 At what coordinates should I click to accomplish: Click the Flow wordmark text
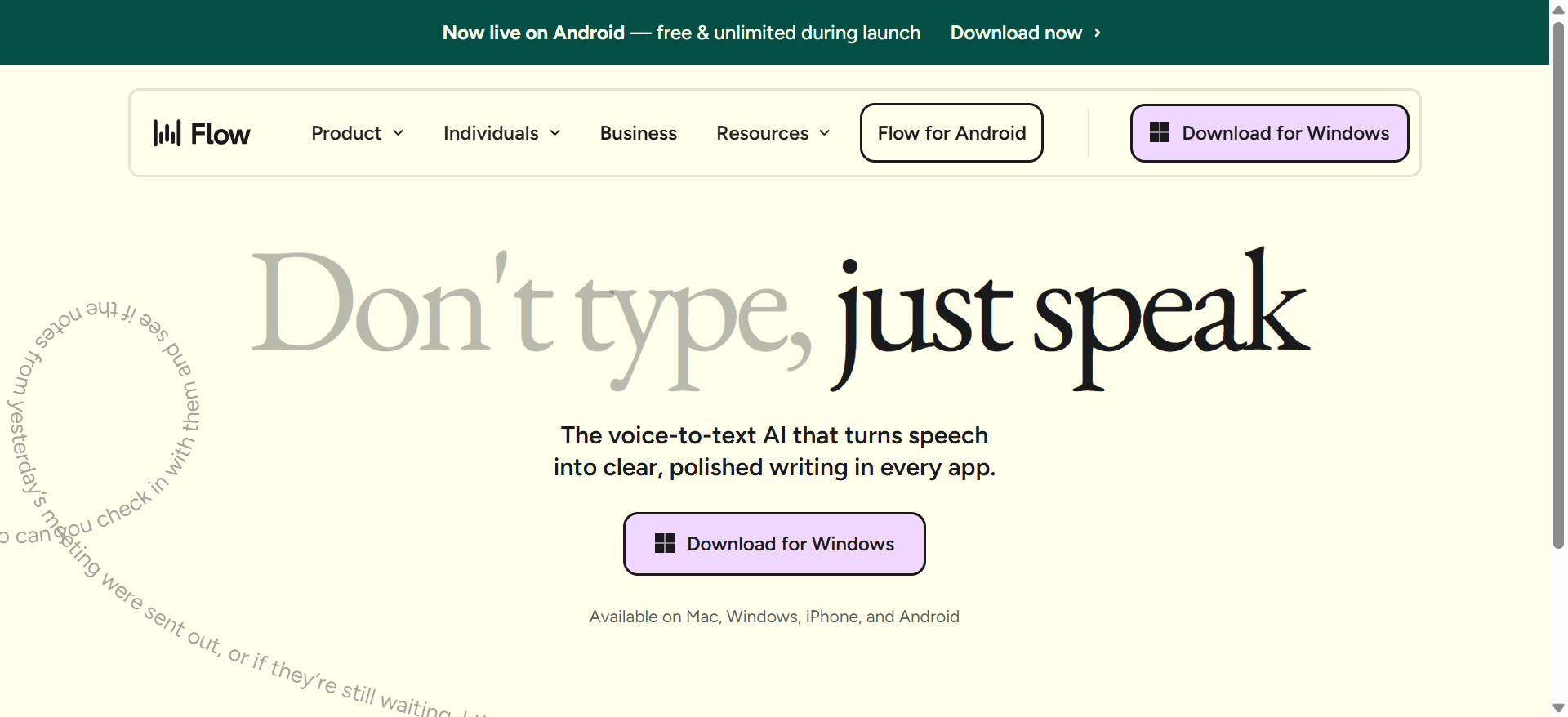click(x=220, y=134)
